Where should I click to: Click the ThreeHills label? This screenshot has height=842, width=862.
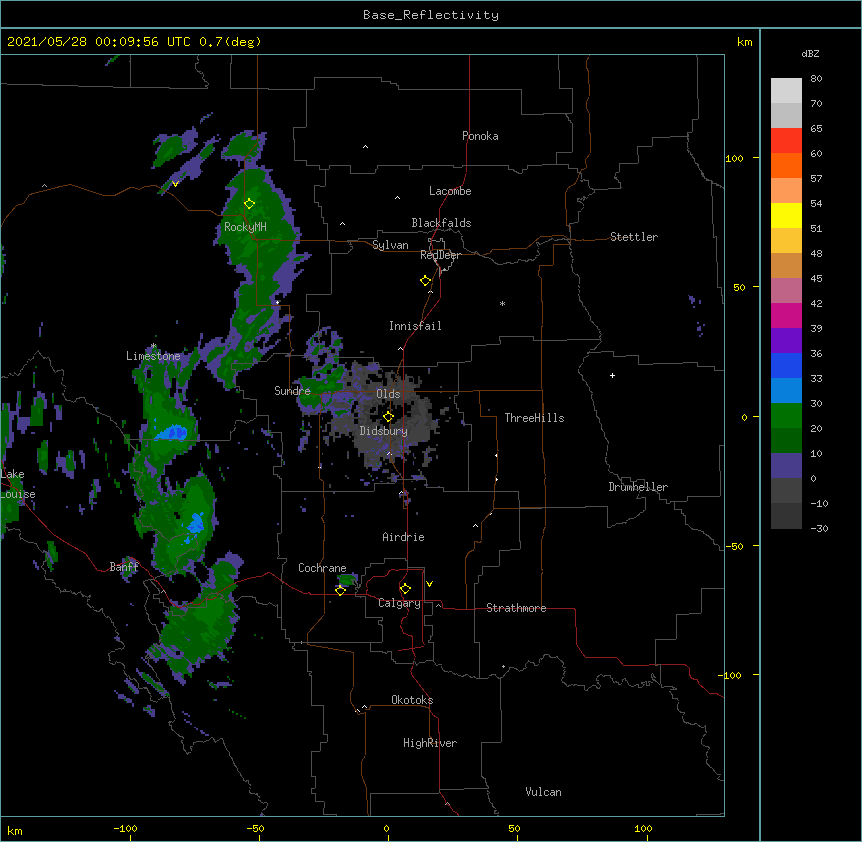point(534,418)
